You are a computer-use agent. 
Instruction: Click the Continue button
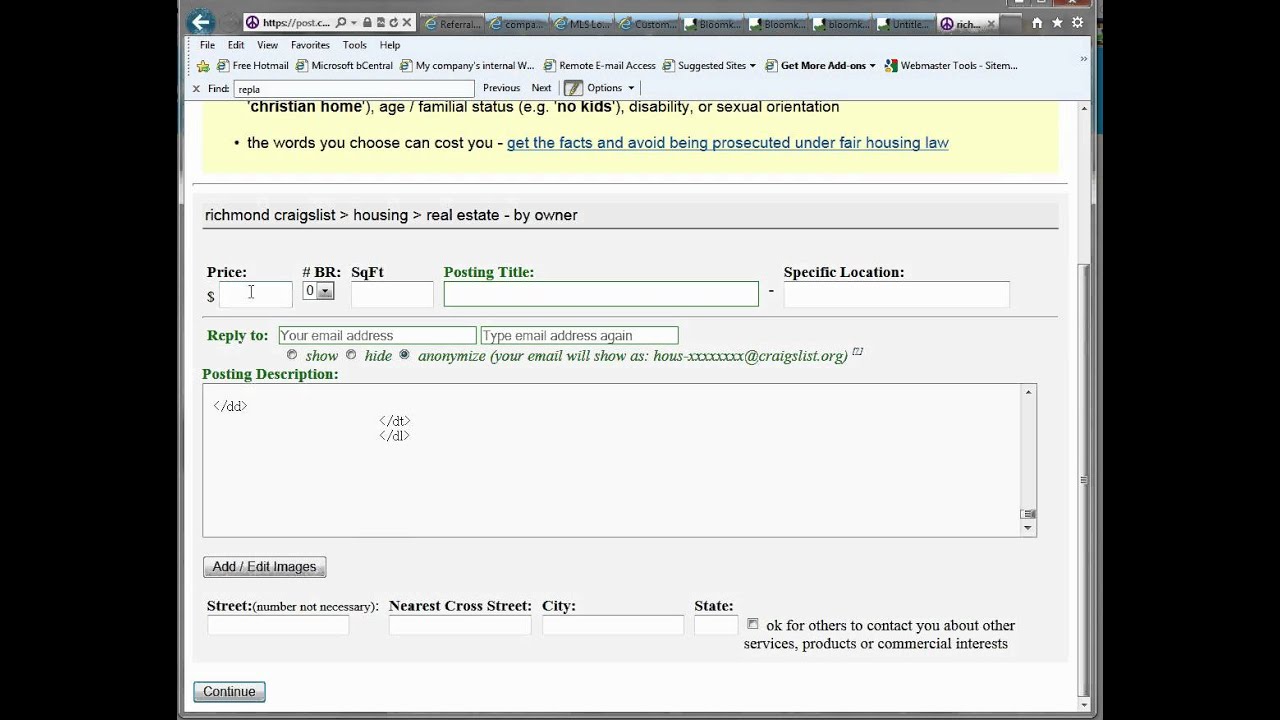tap(229, 691)
